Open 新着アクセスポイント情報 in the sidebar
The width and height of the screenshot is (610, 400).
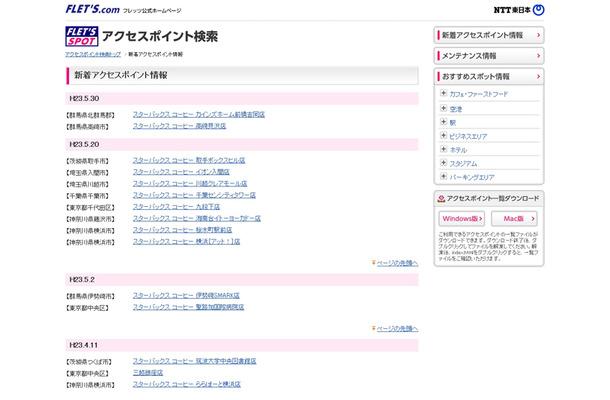tap(489, 35)
